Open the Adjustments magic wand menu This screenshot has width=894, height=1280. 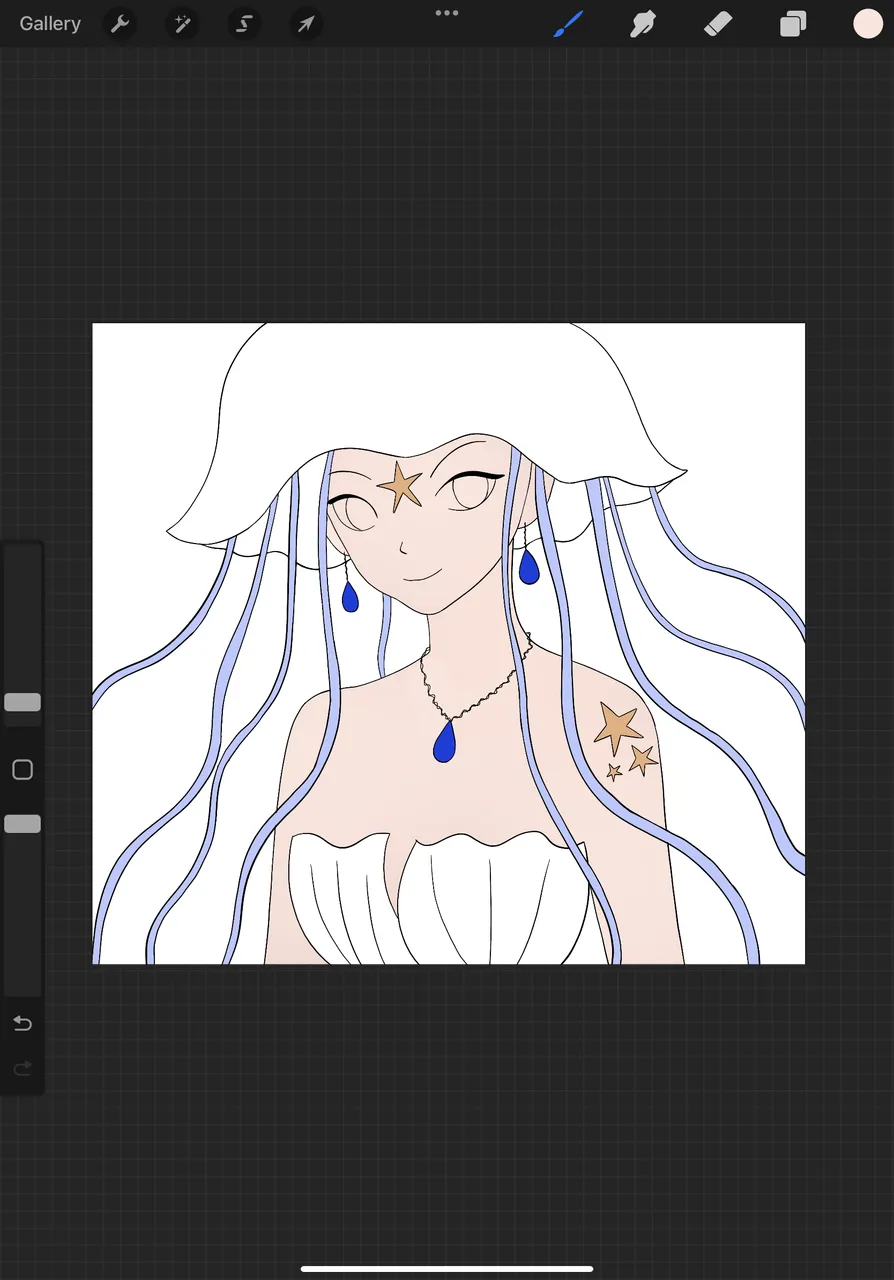pos(182,23)
